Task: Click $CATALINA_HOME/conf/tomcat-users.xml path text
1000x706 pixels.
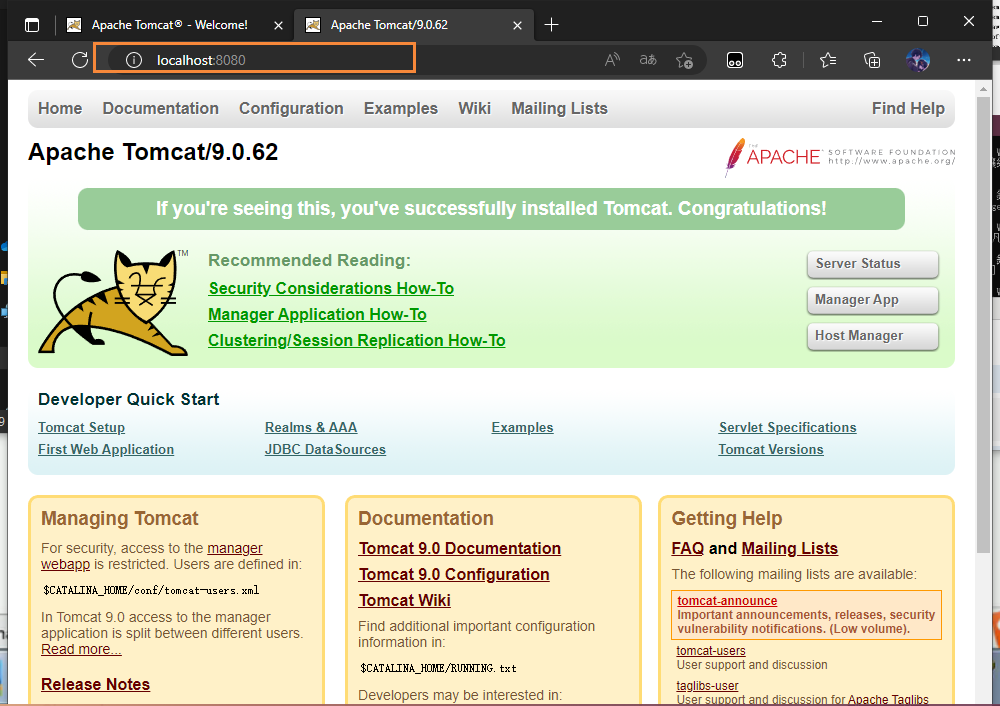Action: point(151,591)
